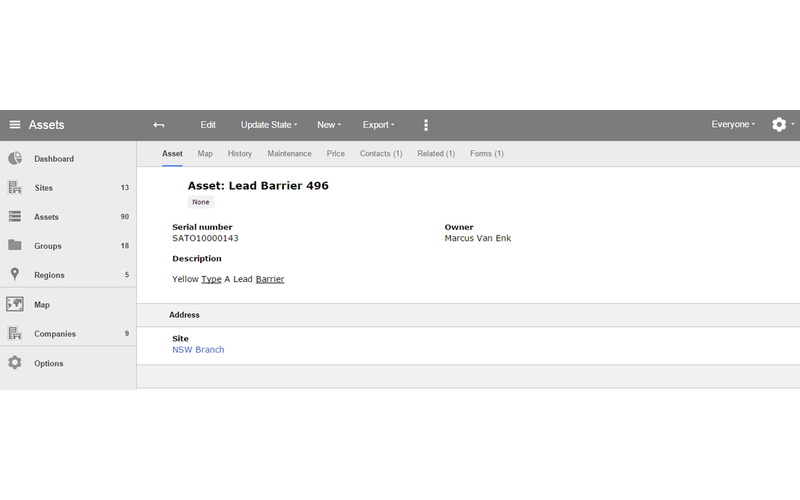Click the Edit button
The image size is (800, 500).
tap(208, 125)
